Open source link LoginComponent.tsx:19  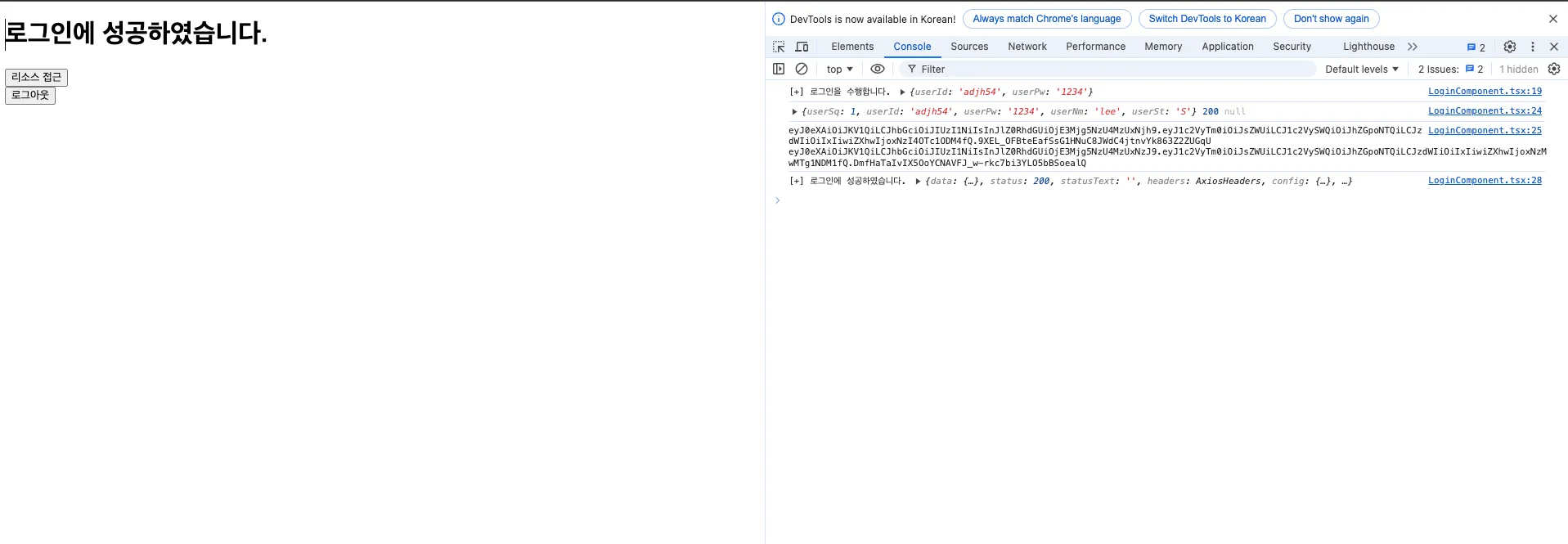tap(1485, 92)
